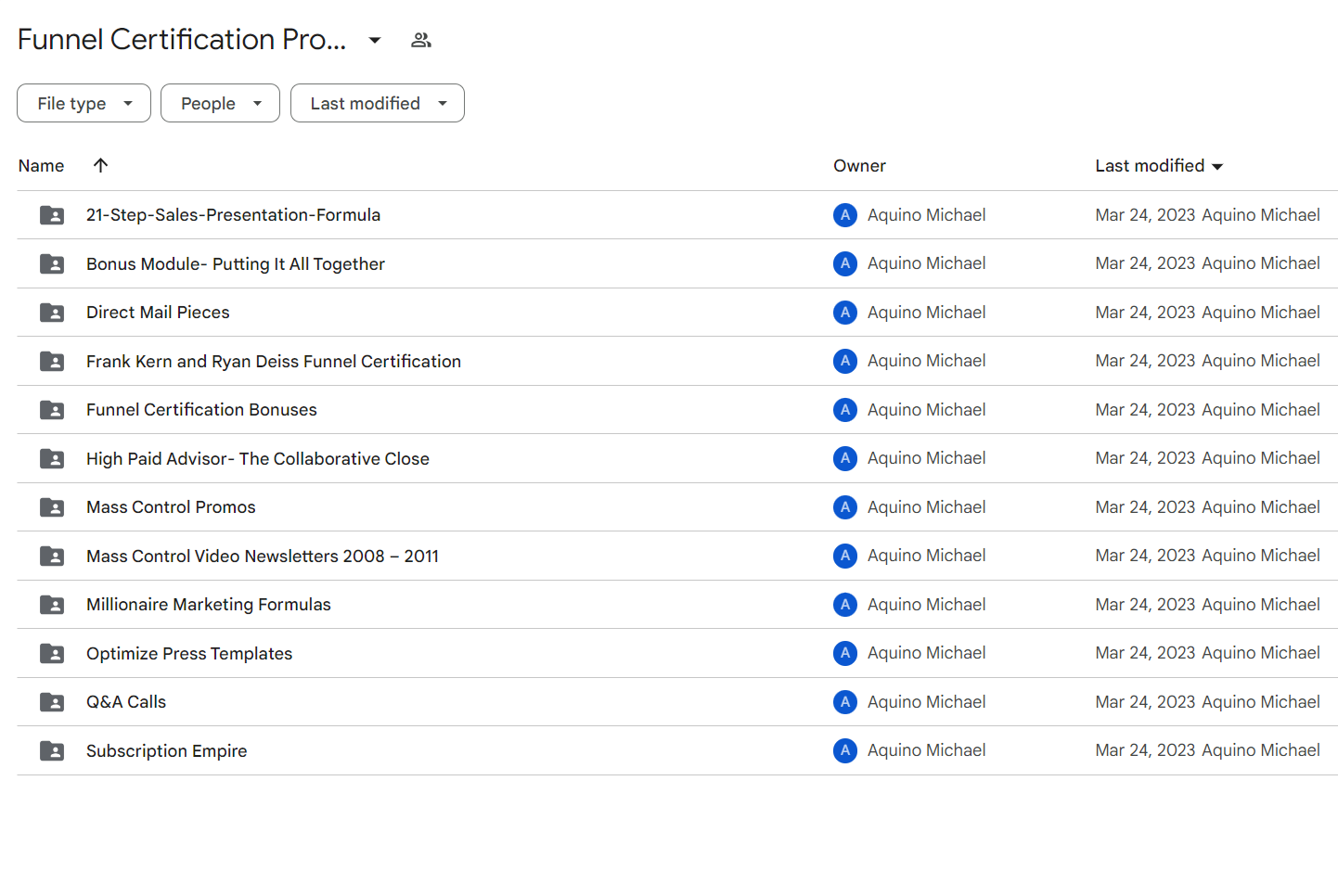Click owner avatar in Funnel Certification Bonuses row
The height and width of the screenshot is (896, 1338).
coord(845,410)
